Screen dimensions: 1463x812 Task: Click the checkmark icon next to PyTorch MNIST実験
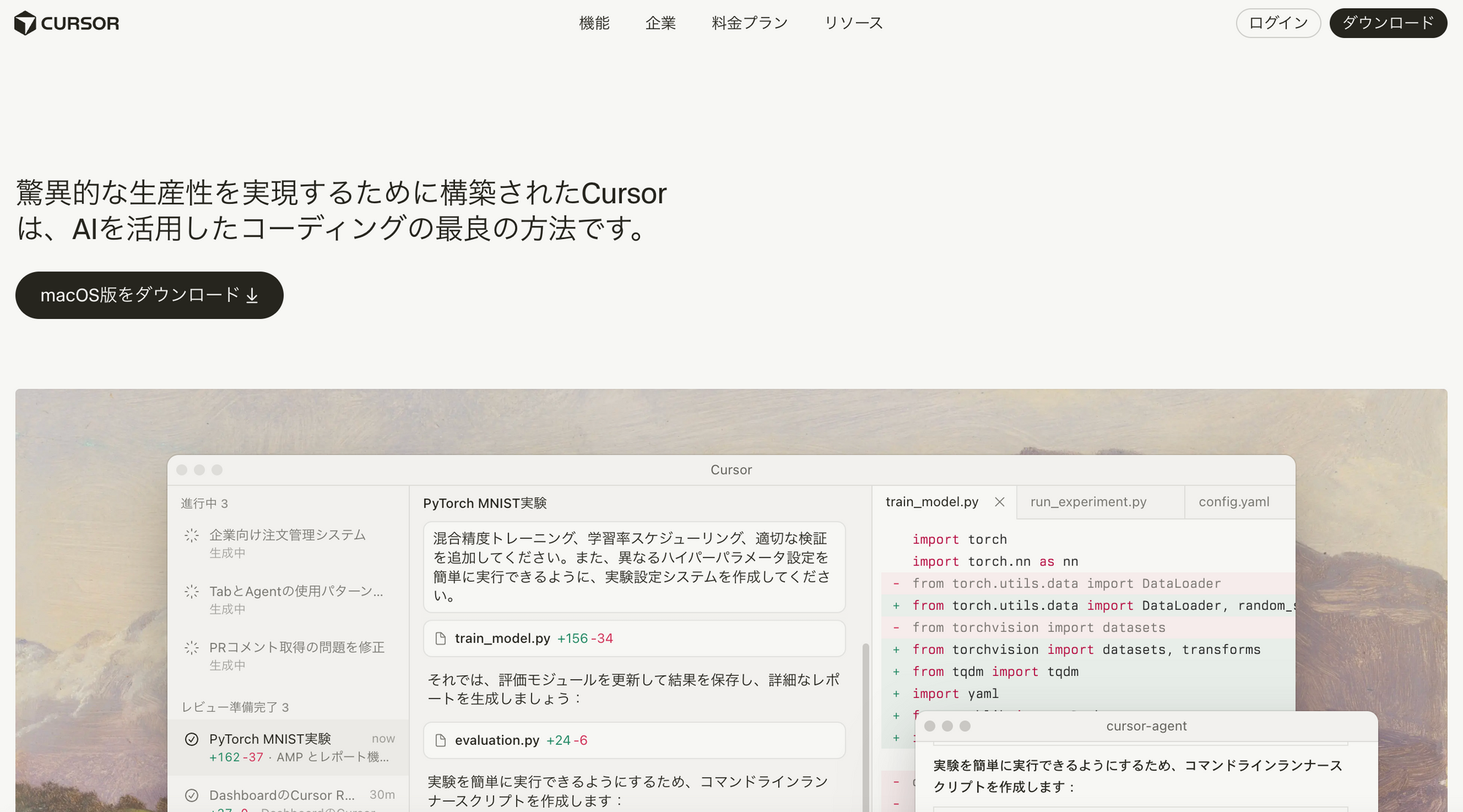(x=192, y=739)
